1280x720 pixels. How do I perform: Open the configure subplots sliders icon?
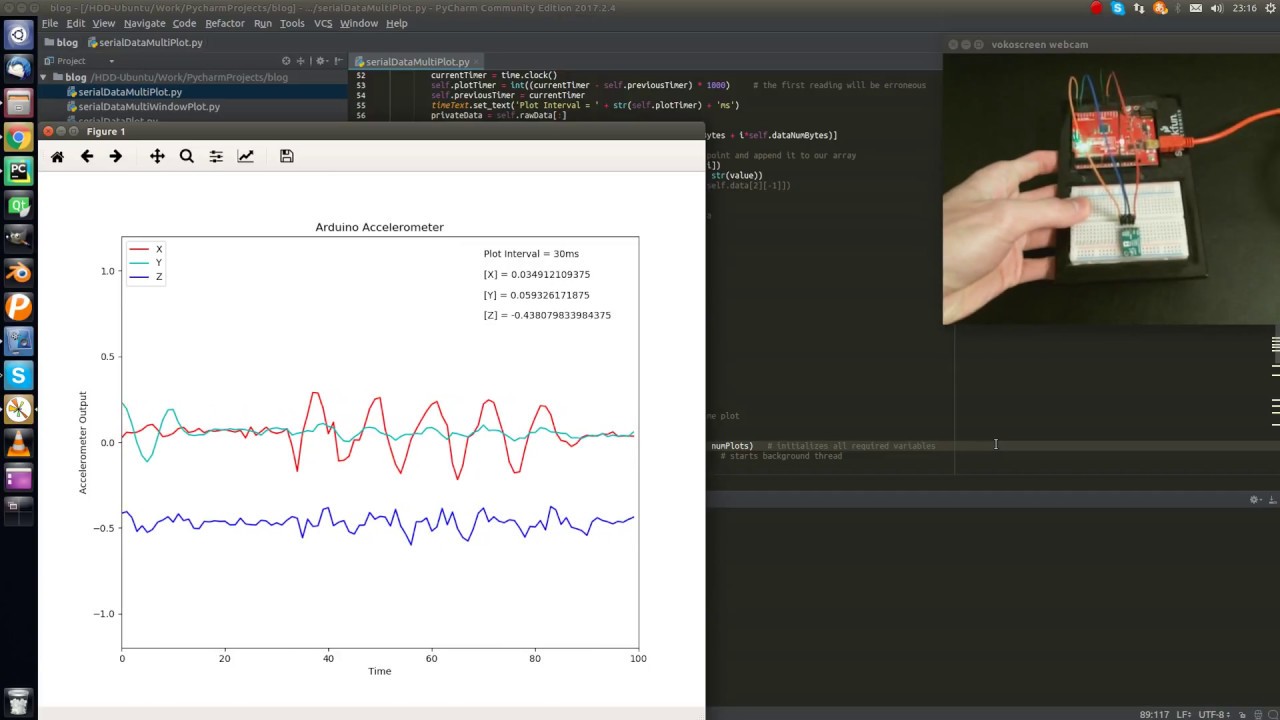(216, 157)
